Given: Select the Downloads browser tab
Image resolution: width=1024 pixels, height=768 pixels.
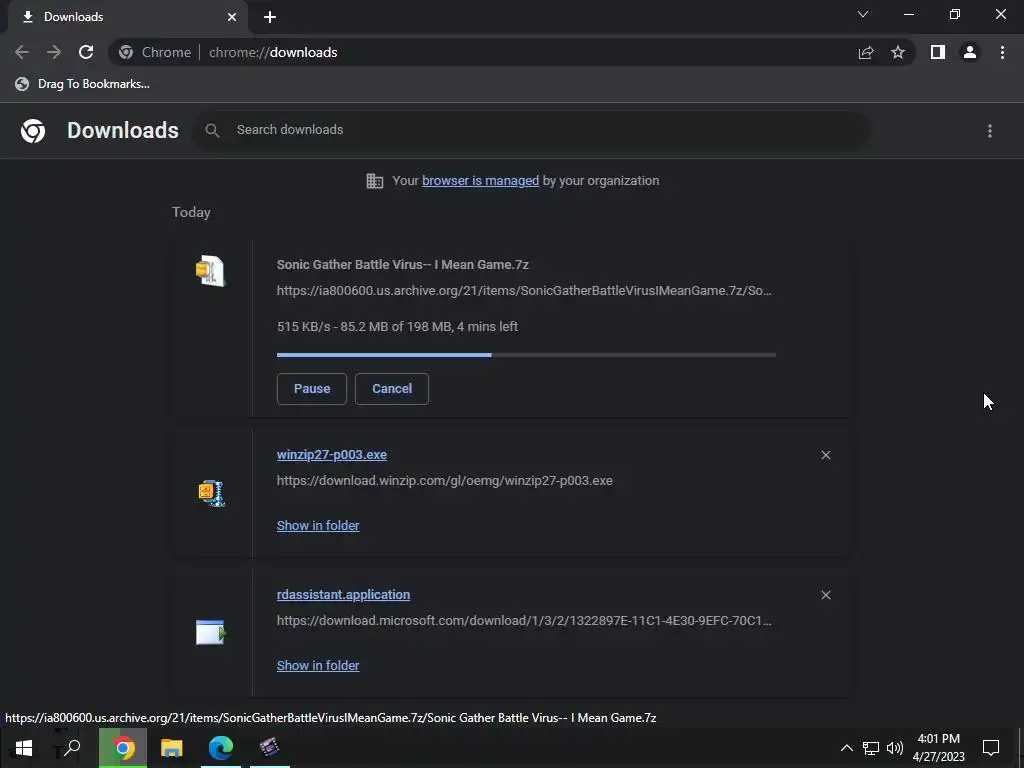Looking at the screenshot, I should 127,17.
